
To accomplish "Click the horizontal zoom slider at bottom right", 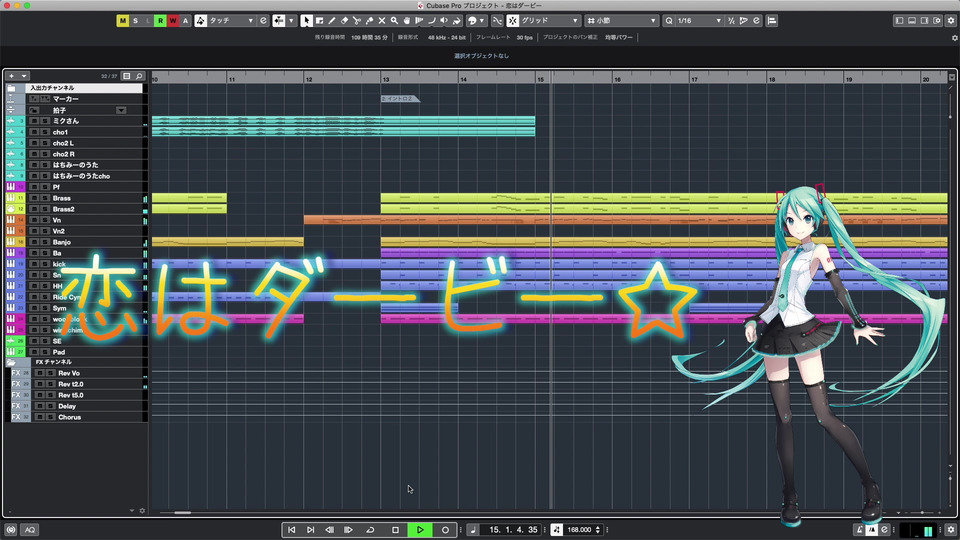I will click(923, 512).
